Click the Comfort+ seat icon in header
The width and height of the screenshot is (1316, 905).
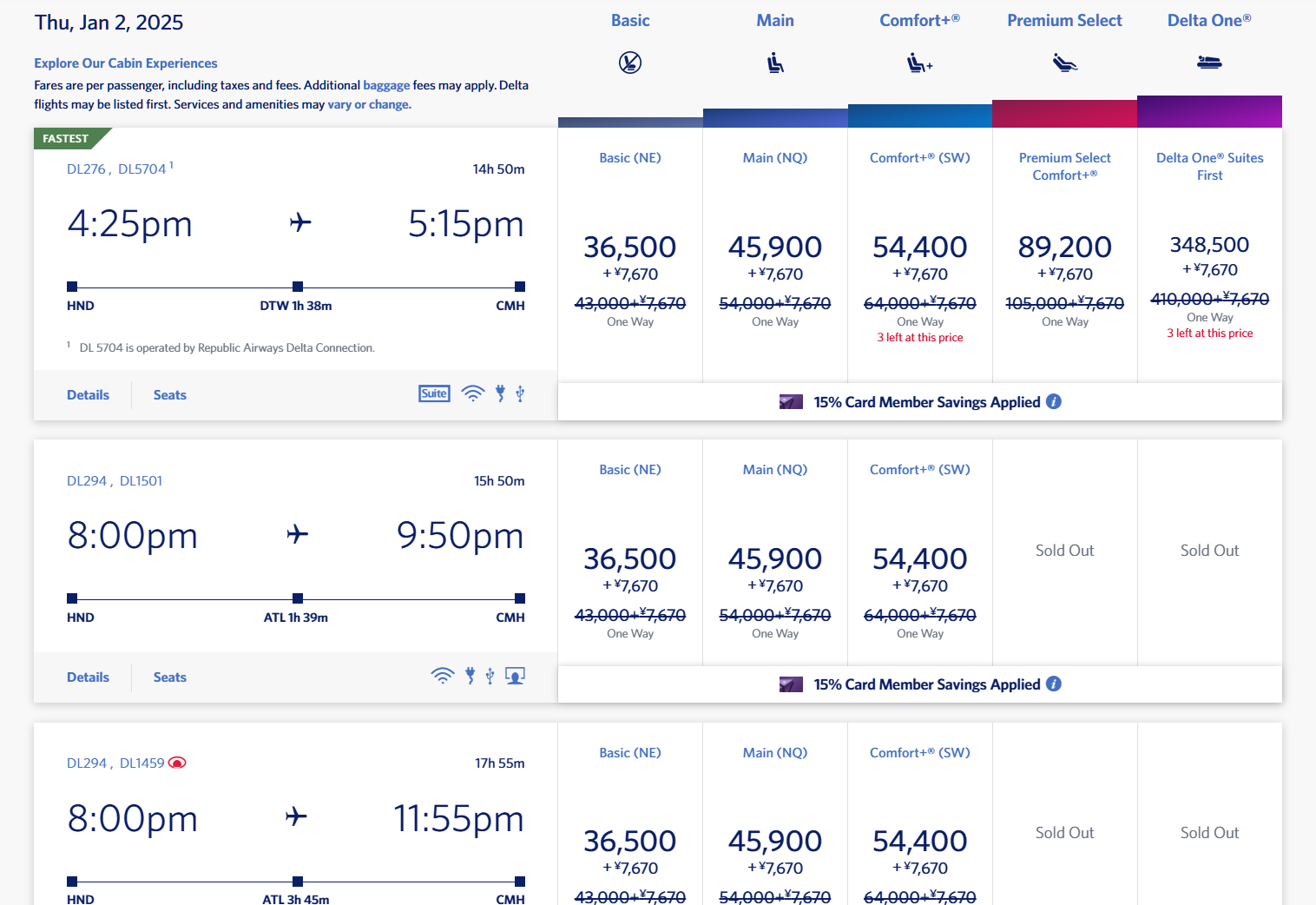point(919,63)
